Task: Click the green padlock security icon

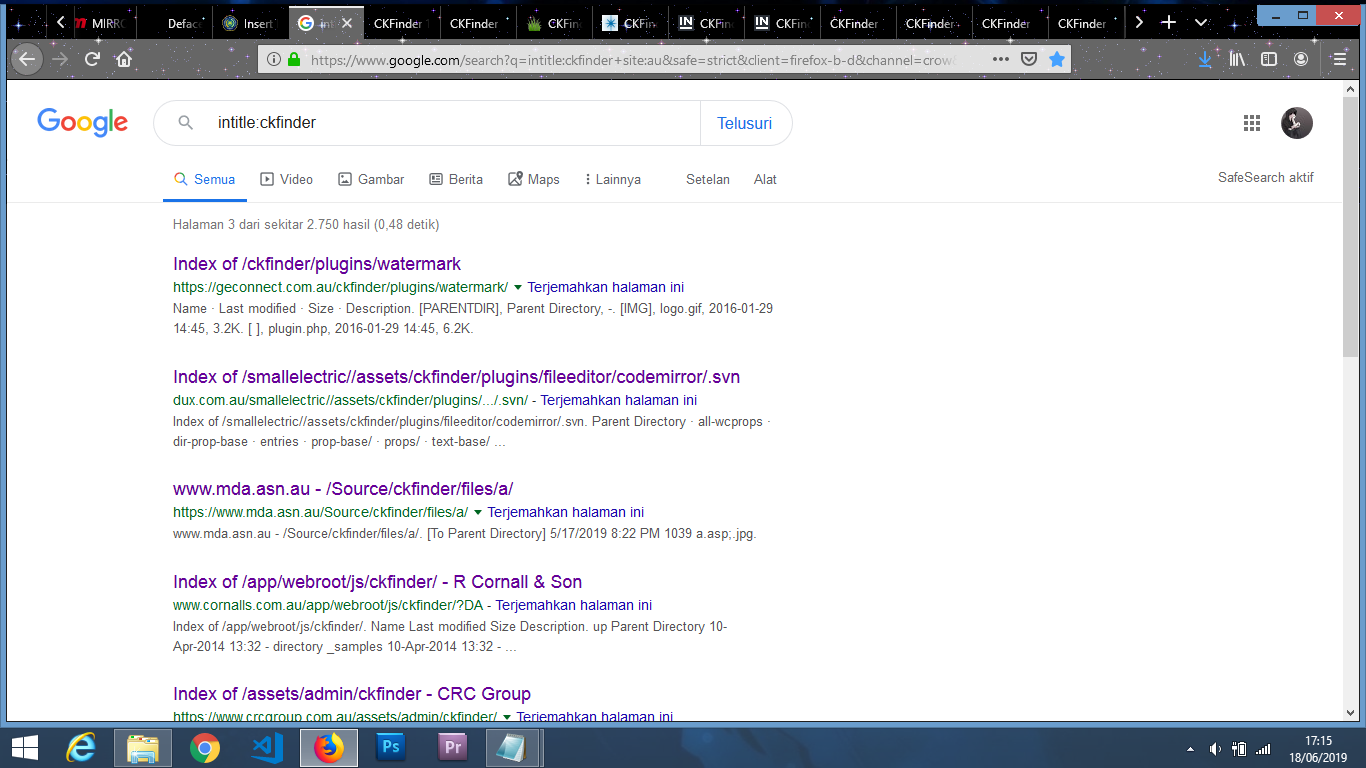Action: (x=294, y=59)
